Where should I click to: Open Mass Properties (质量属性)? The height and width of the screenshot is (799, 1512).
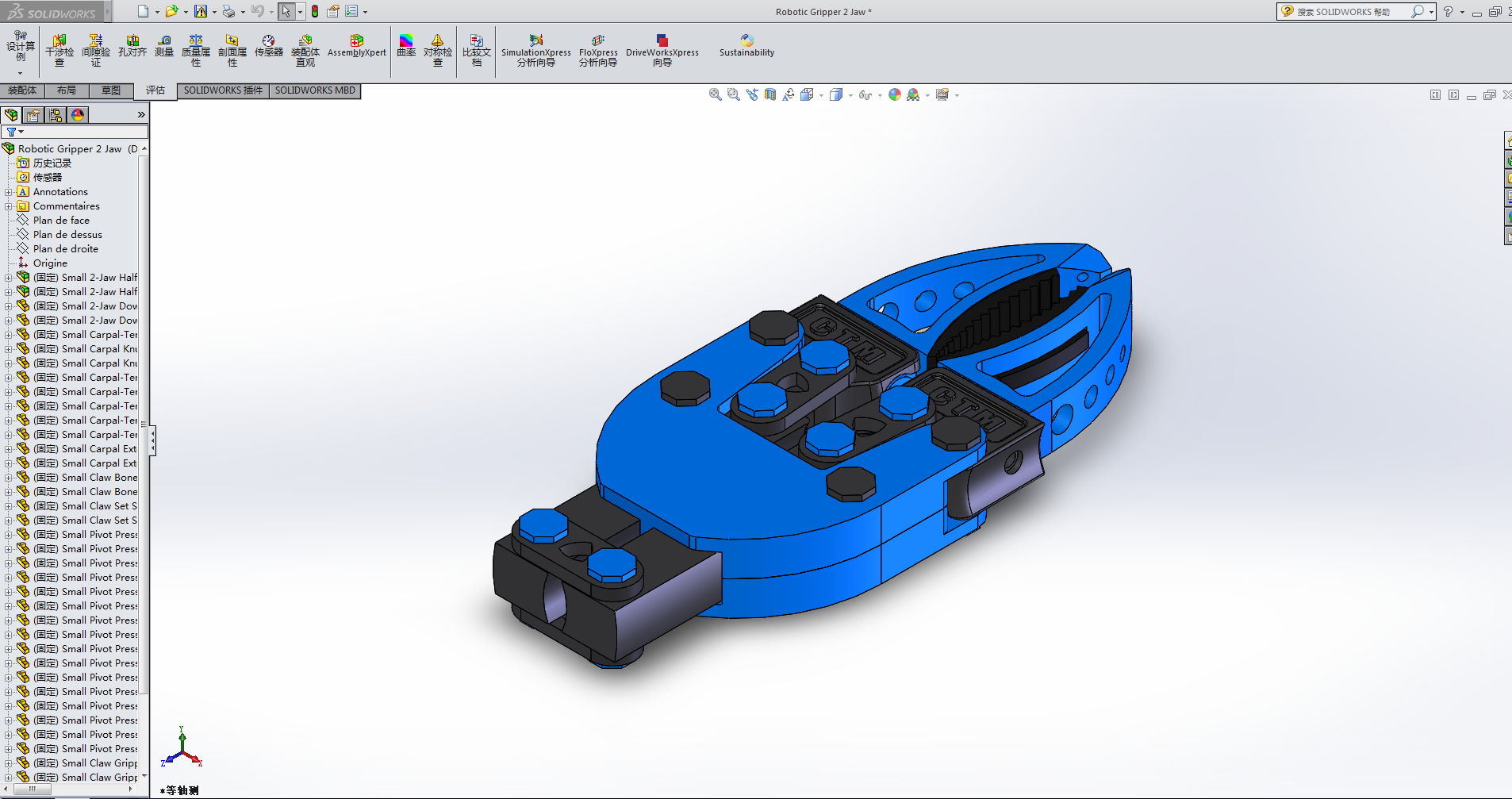pyautogui.click(x=196, y=50)
